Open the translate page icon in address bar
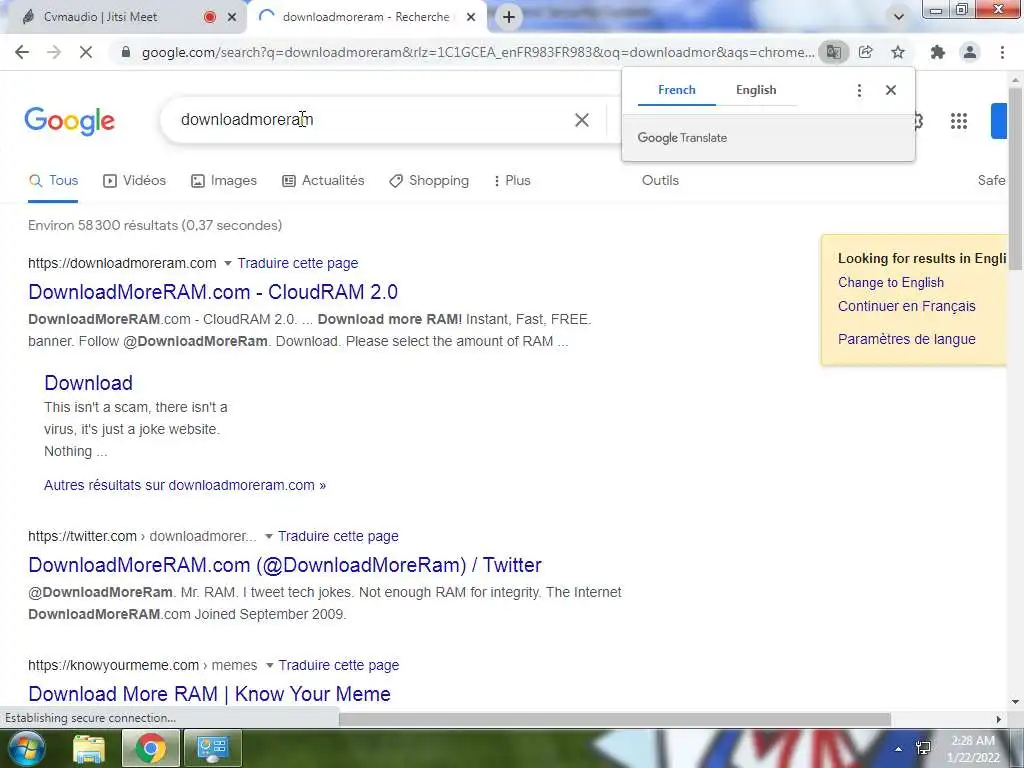 (x=833, y=52)
